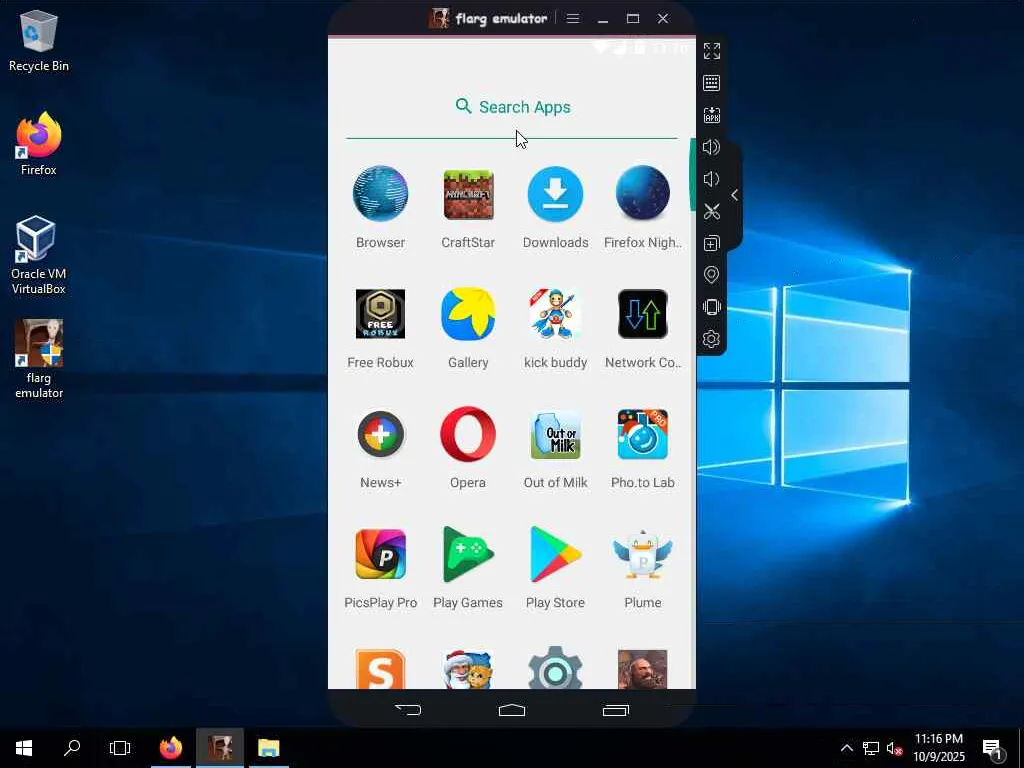Click the muted speaker tray icon
Viewport: 1024px width, 768px height.
(x=894, y=748)
